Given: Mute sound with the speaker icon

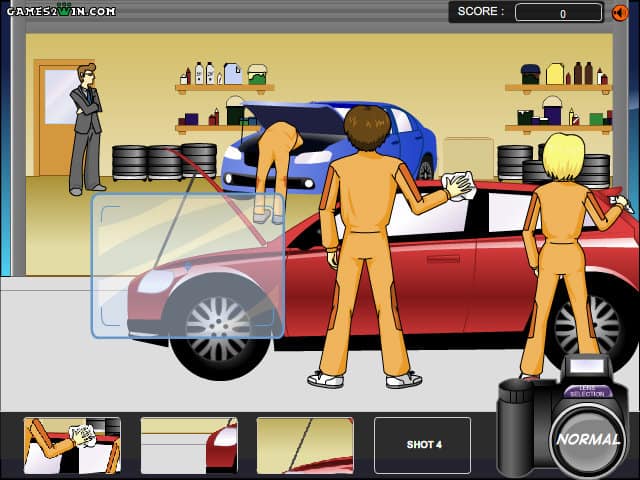Looking at the screenshot, I should pos(620,13).
